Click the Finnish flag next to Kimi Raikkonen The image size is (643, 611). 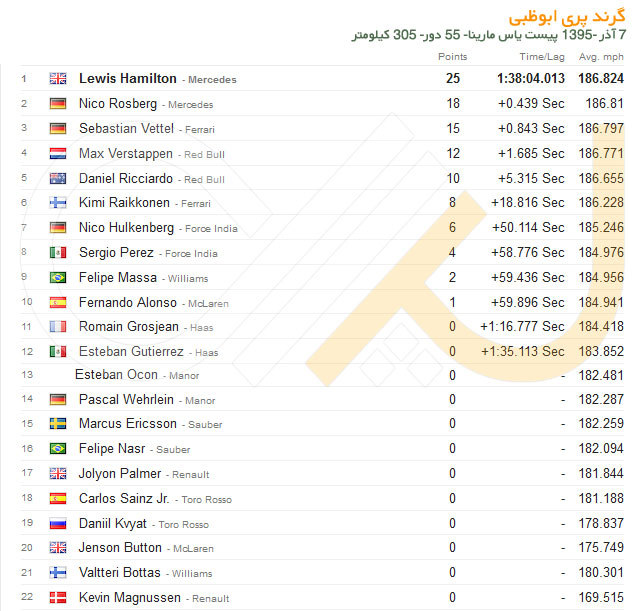pos(58,203)
